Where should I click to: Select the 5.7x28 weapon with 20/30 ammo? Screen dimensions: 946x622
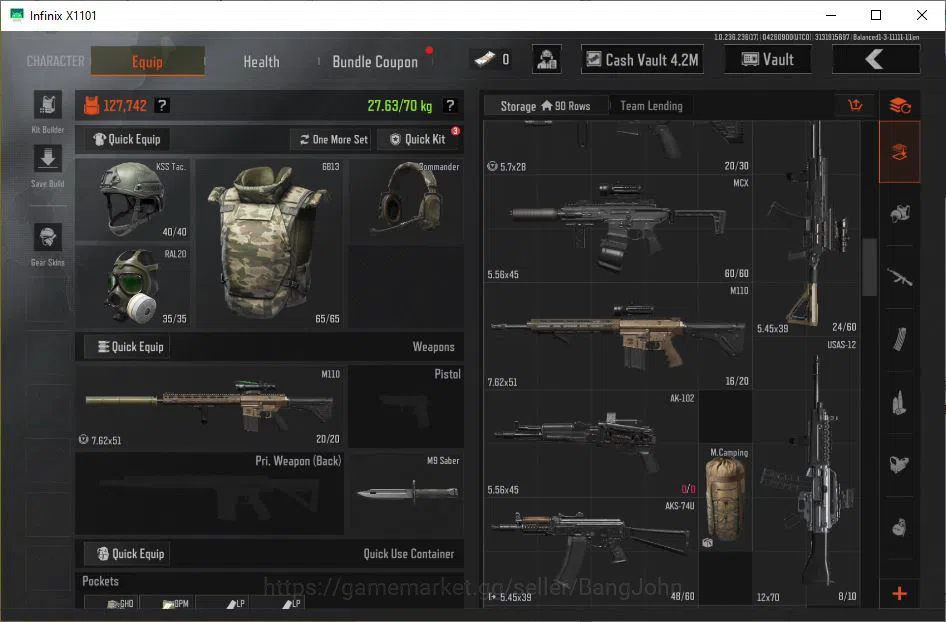[x=618, y=148]
